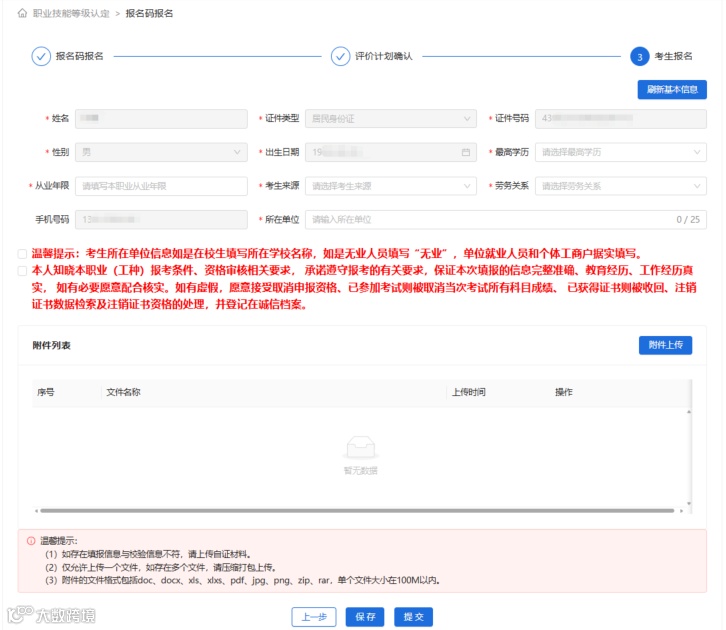
Task: Click the home icon in breadcrumb
Action: click(x=22, y=13)
